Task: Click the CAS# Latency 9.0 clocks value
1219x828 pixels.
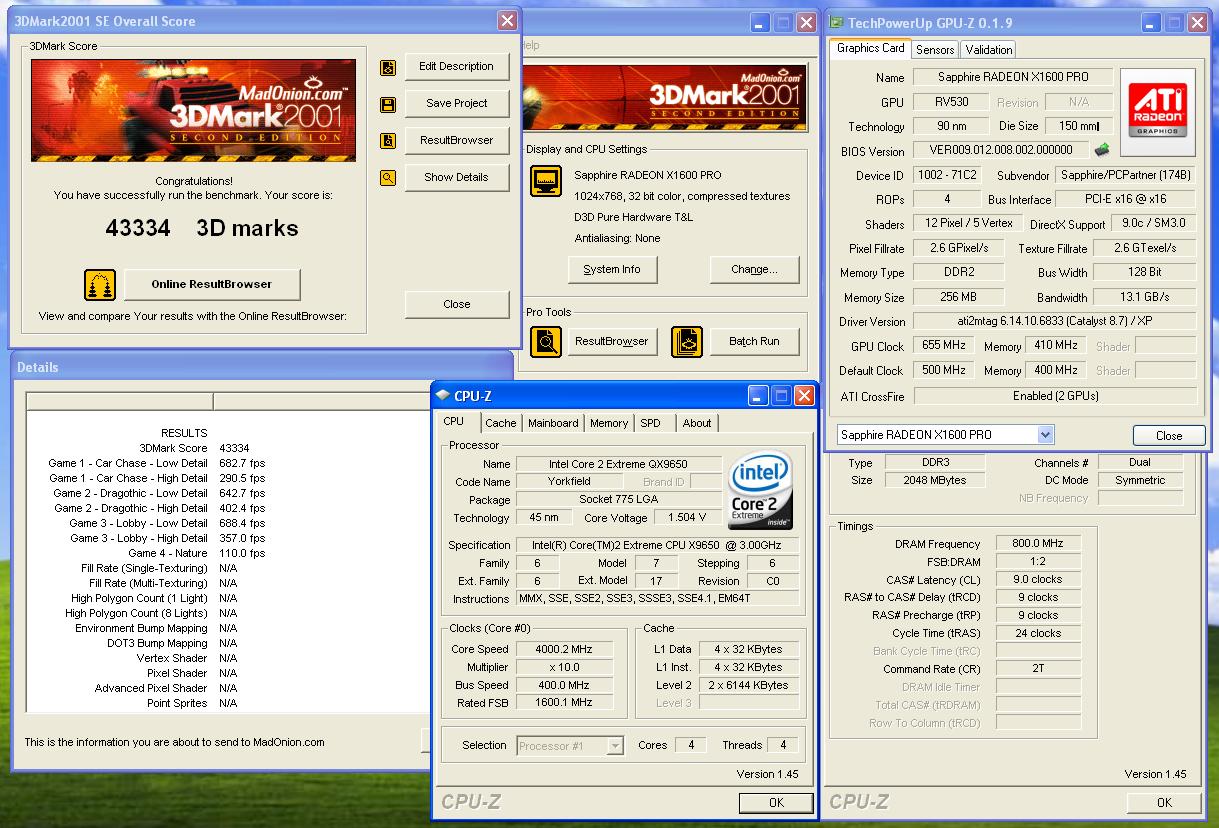Action: 1038,580
